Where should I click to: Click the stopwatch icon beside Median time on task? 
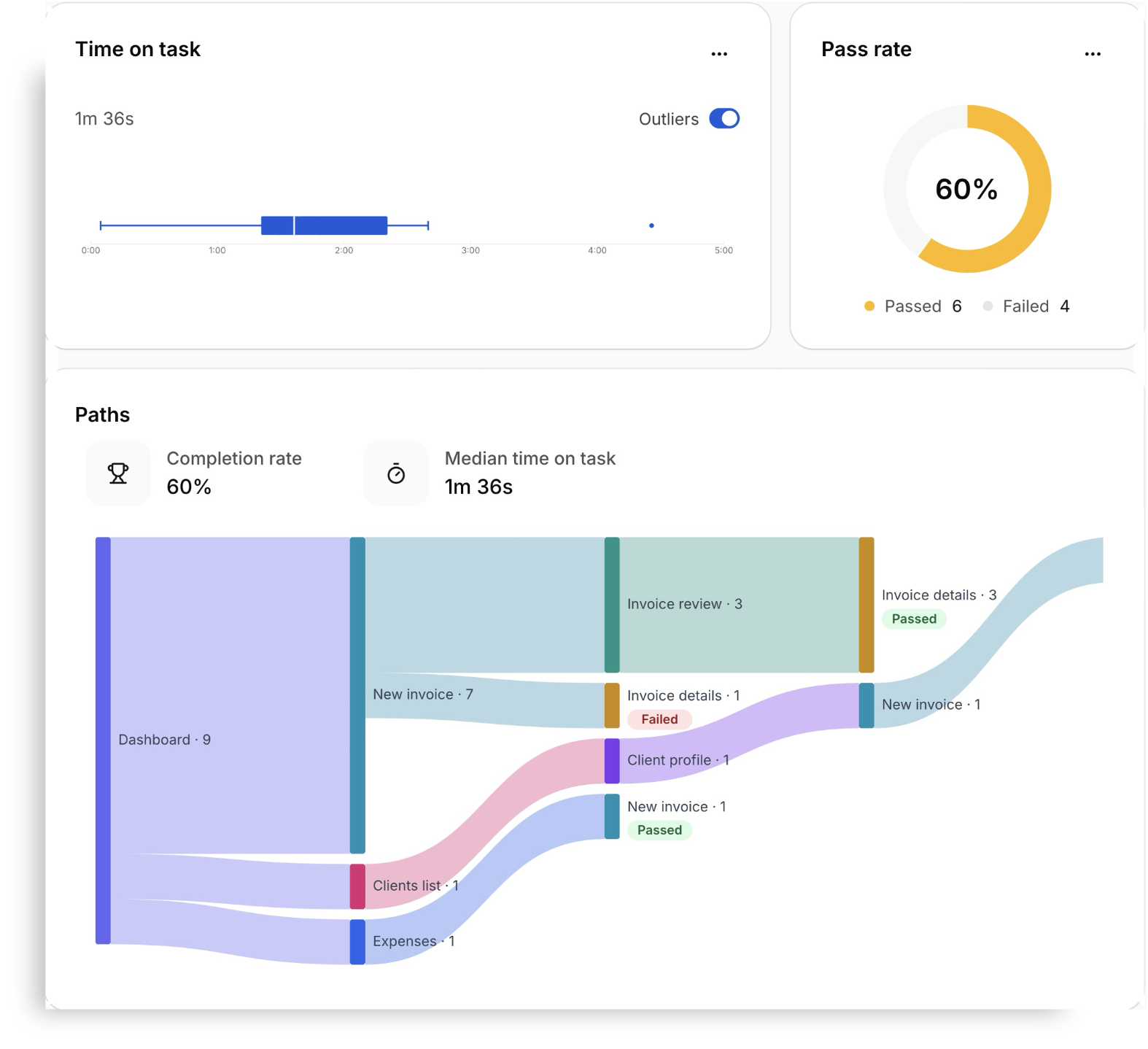pos(396,473)
